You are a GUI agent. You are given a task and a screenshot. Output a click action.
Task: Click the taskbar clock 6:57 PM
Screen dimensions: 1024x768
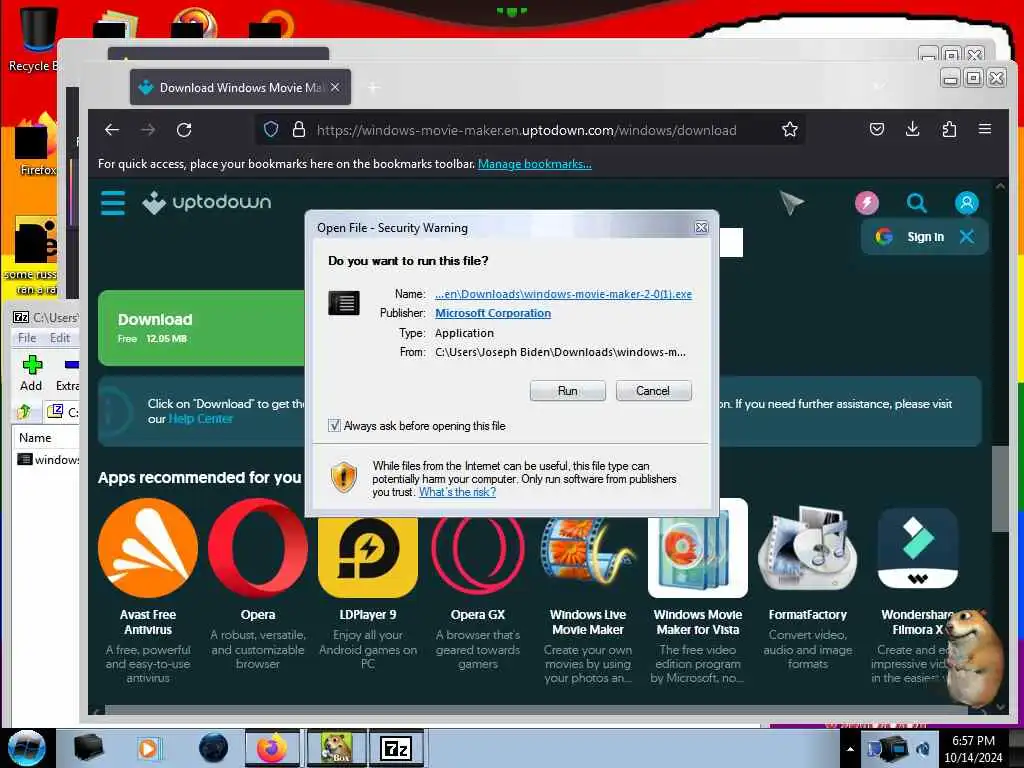pos(973,741)
